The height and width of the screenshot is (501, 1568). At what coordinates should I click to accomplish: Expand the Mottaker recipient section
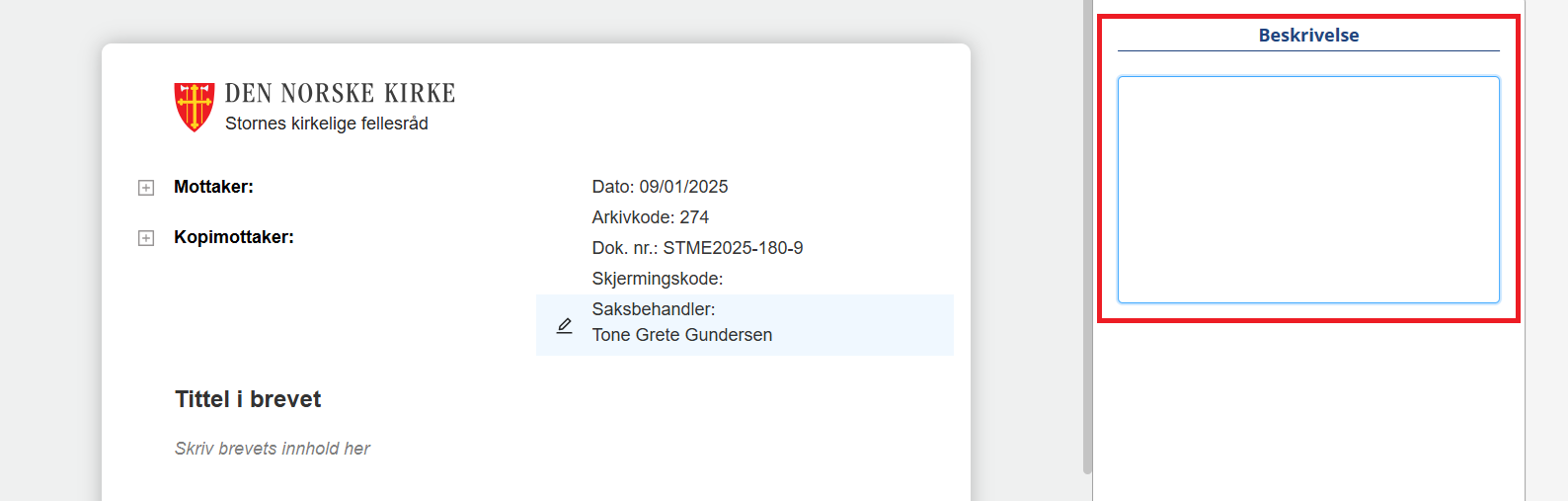click(146, 188)
